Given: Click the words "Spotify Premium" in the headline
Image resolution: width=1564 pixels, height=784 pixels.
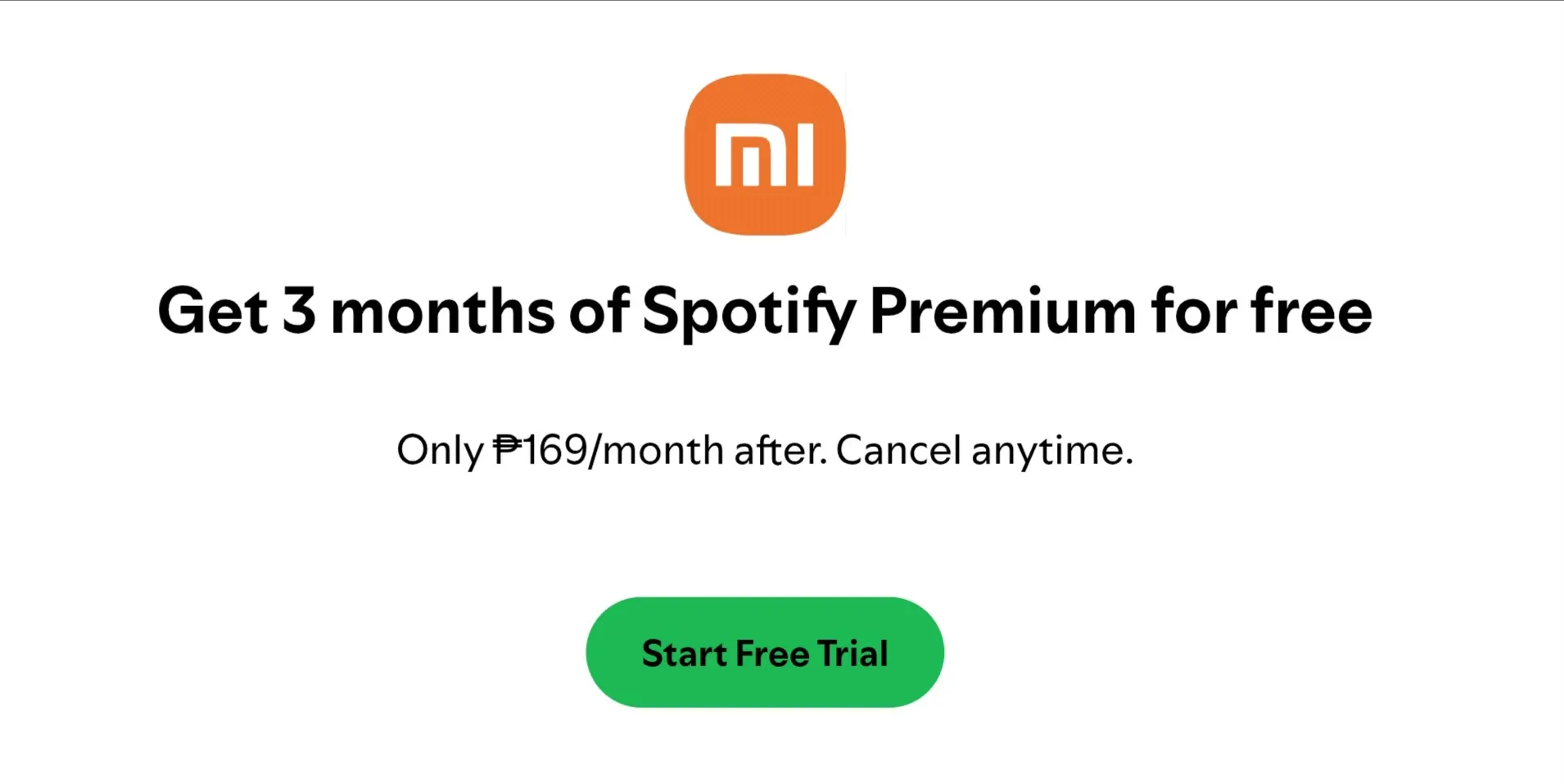Looking at the screenshot, I should coord(889,312).
